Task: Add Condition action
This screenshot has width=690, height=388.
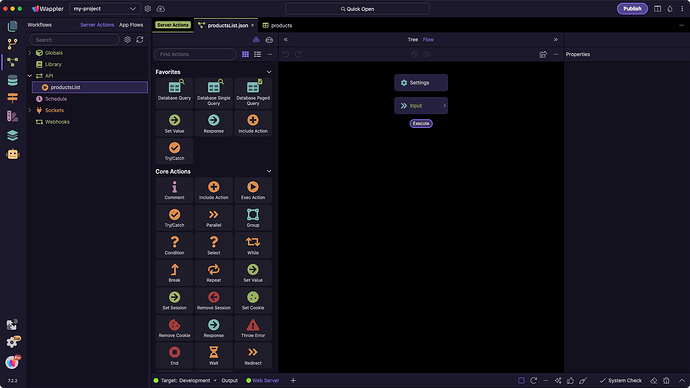Action: 174,245
